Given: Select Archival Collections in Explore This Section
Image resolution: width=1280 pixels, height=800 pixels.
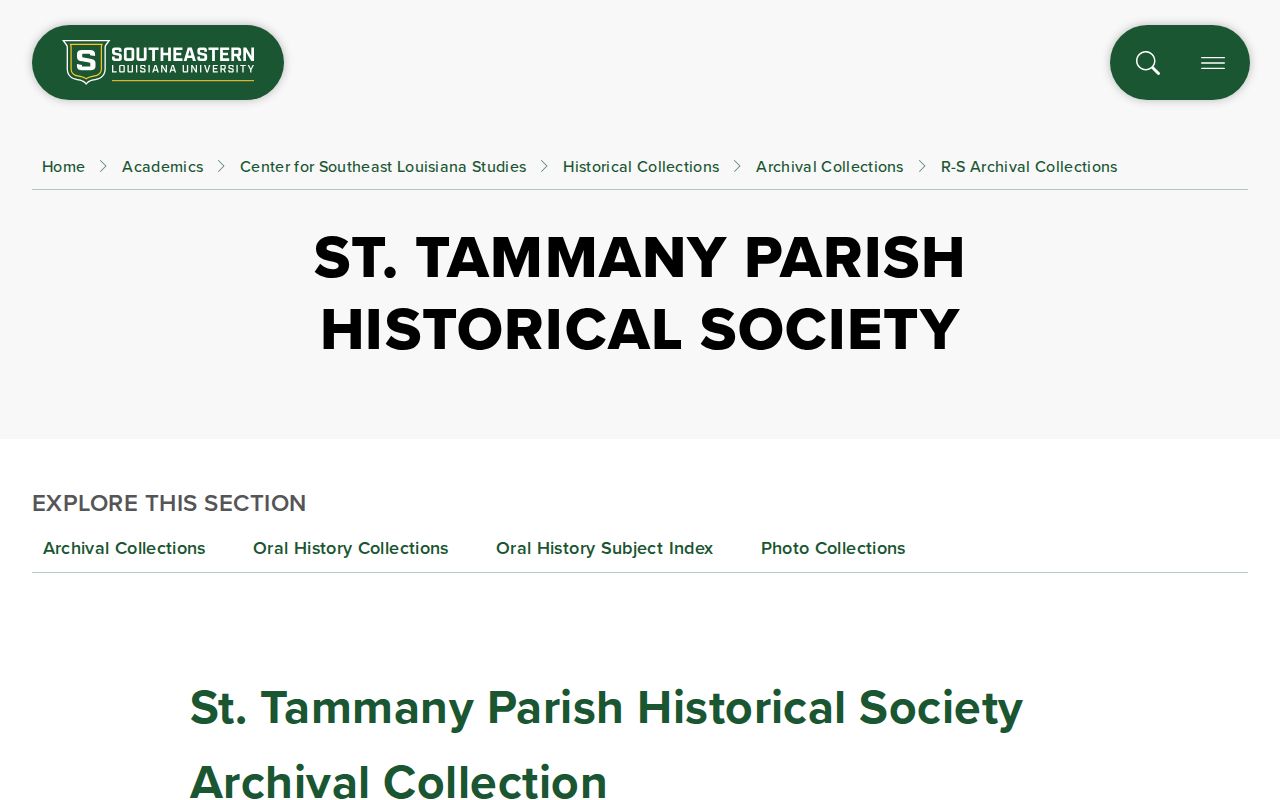Looking at the screenshot, I should coord(124,548).
